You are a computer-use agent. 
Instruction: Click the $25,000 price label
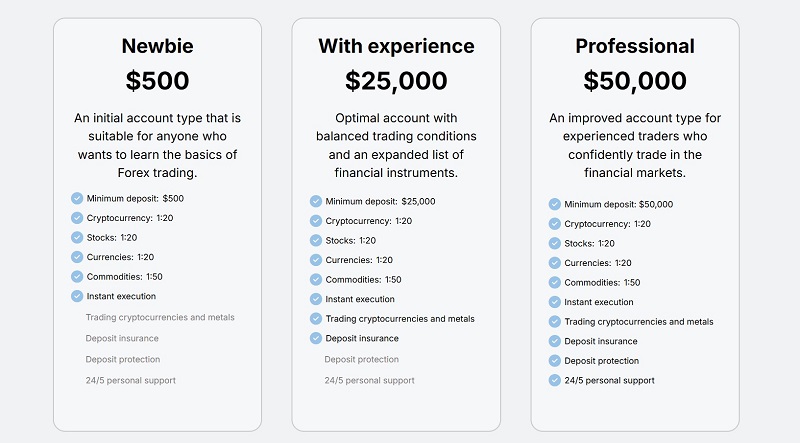pos(396,81)
